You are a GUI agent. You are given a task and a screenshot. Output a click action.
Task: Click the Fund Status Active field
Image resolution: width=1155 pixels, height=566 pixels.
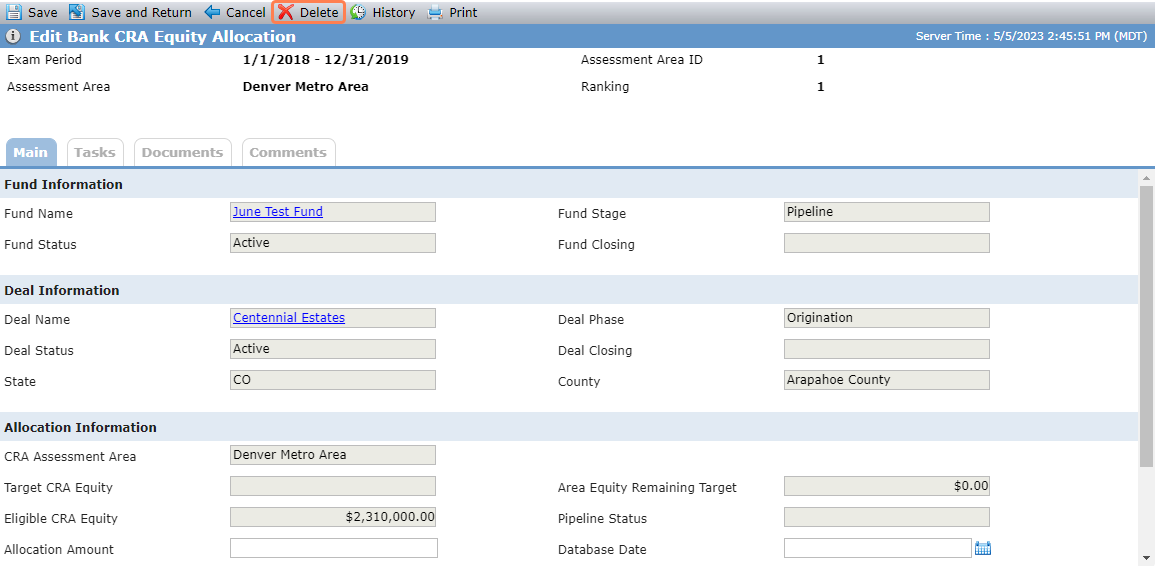tap(333, 243)
